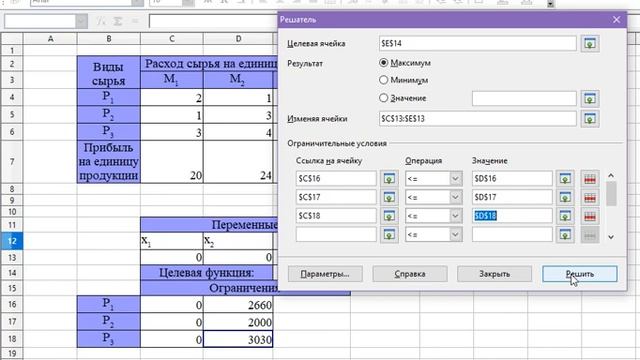Click cell containing 2000

pyautogui.click(x=238, y=322)
